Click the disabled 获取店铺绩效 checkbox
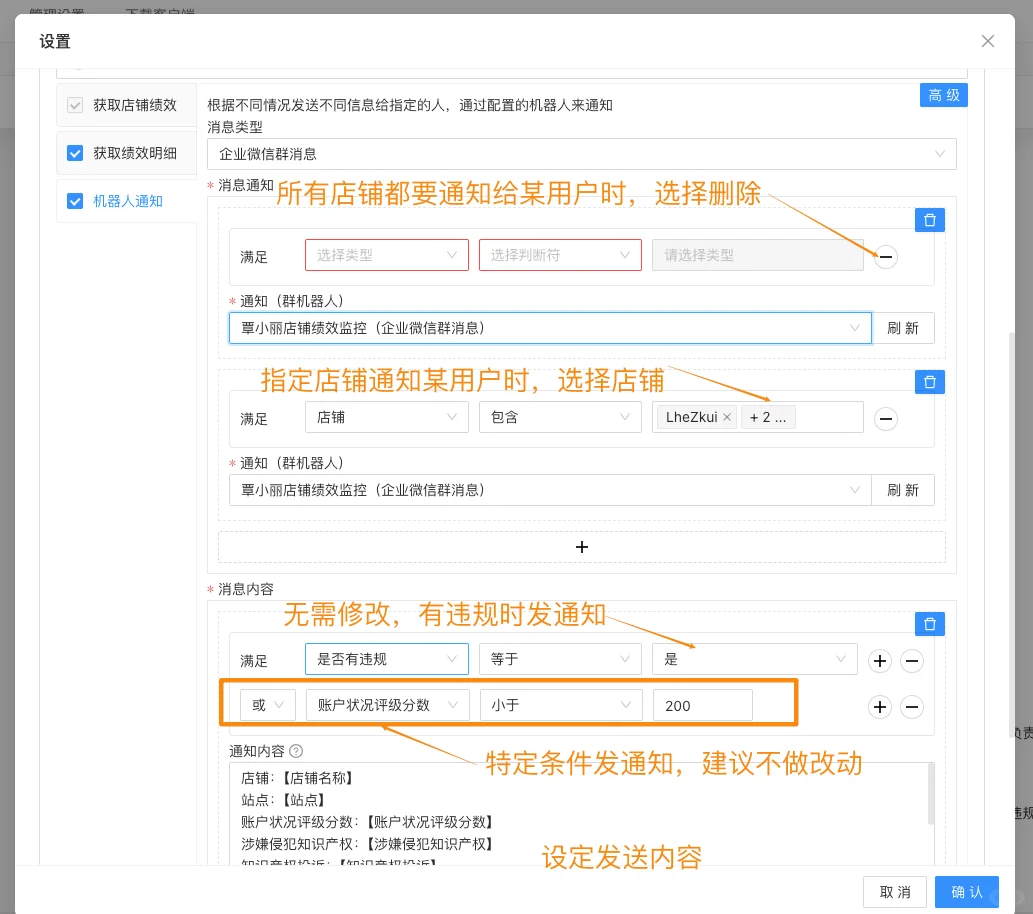The width and height of the screenshot is (1033, 914). point(75,104)
